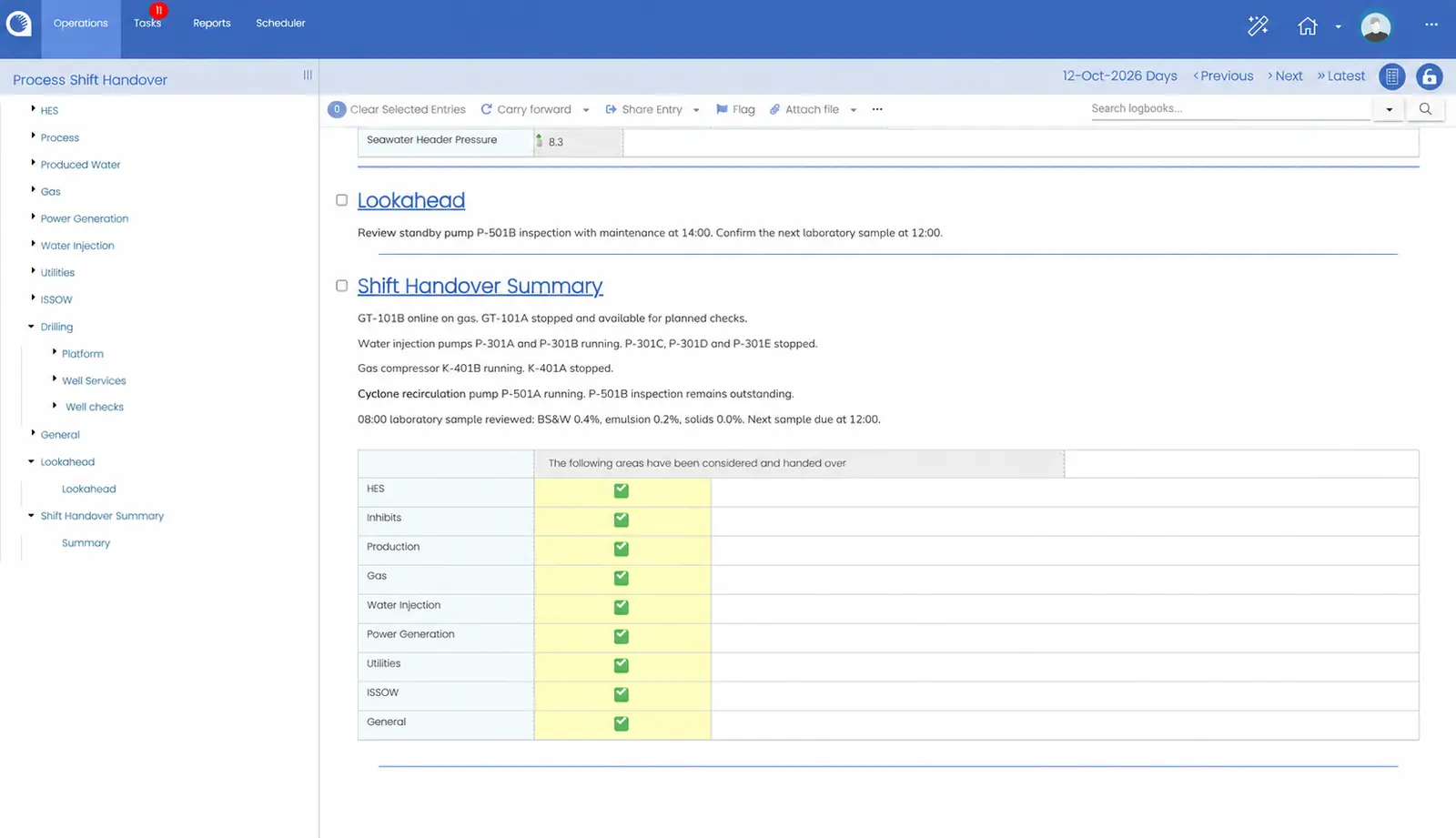Go to the Next shift
This screenshot has width=1456, height=838.
(1285, 76)
